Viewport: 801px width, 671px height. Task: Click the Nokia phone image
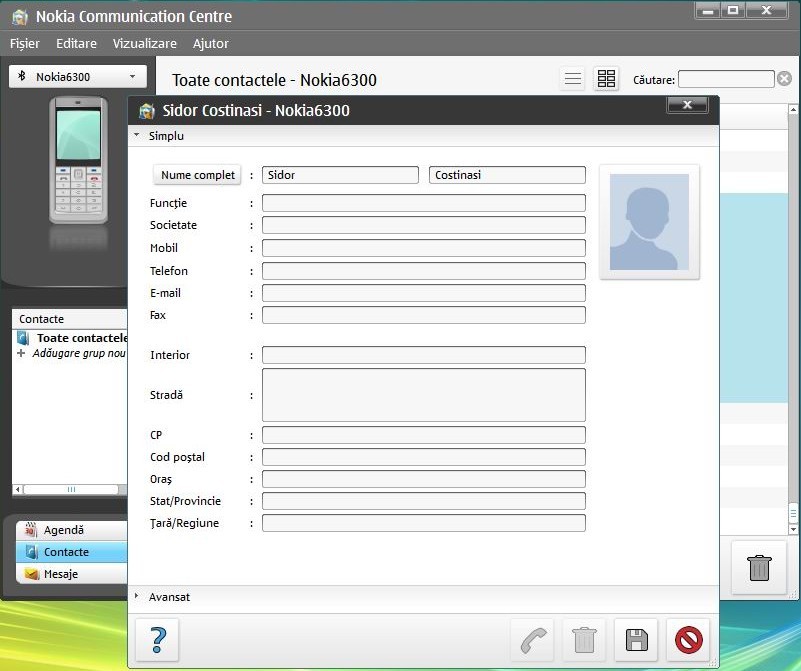tap(79, 160)
